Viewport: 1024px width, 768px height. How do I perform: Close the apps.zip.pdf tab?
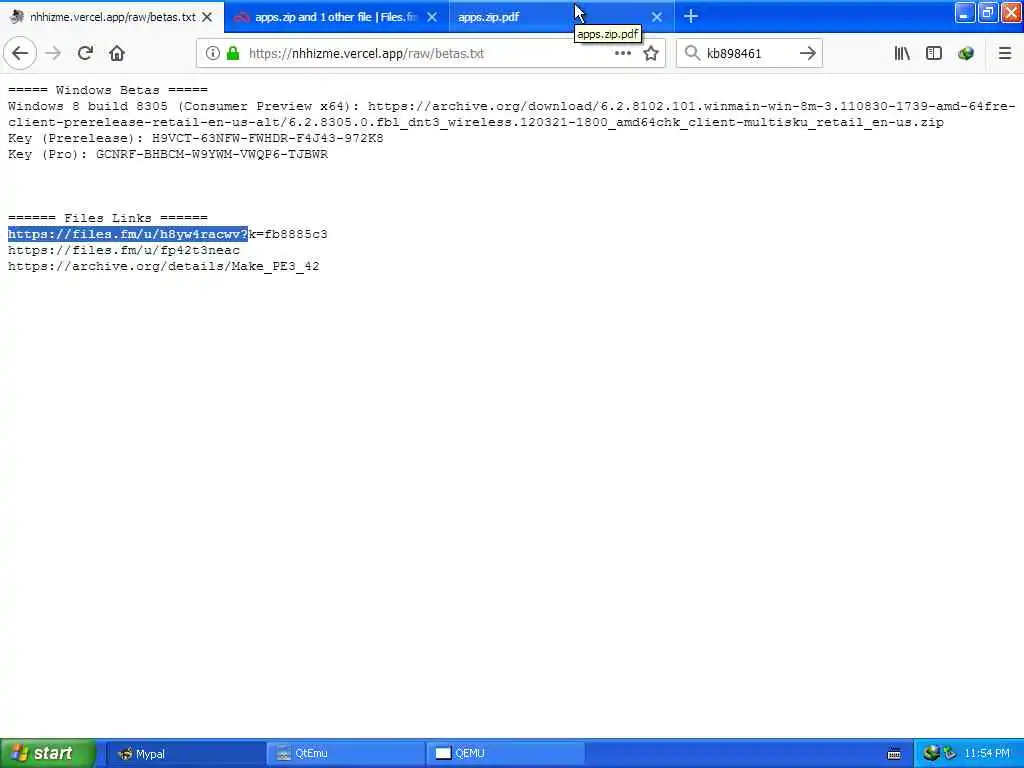657,17
